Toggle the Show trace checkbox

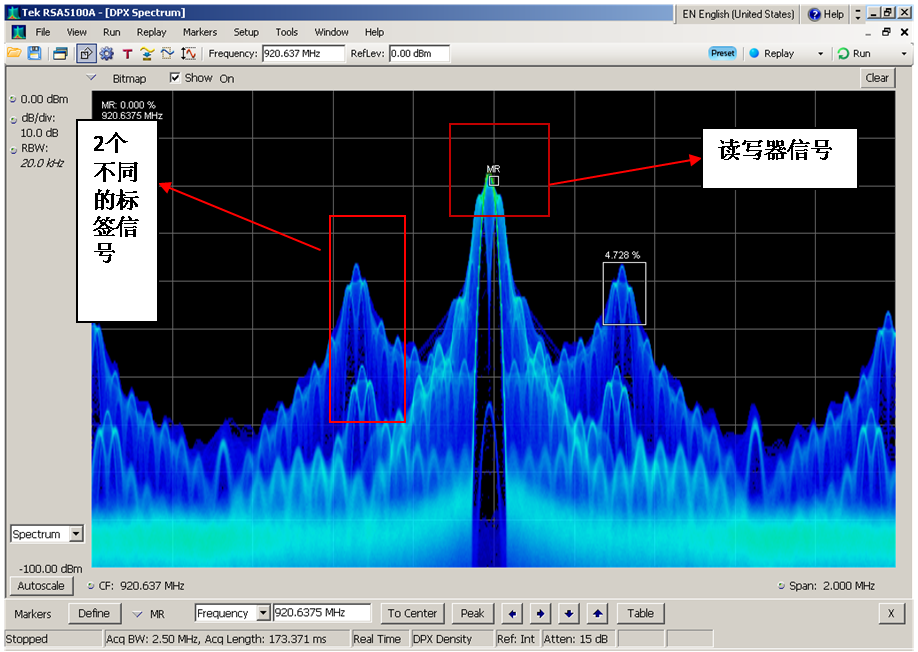tap(174, 78)
